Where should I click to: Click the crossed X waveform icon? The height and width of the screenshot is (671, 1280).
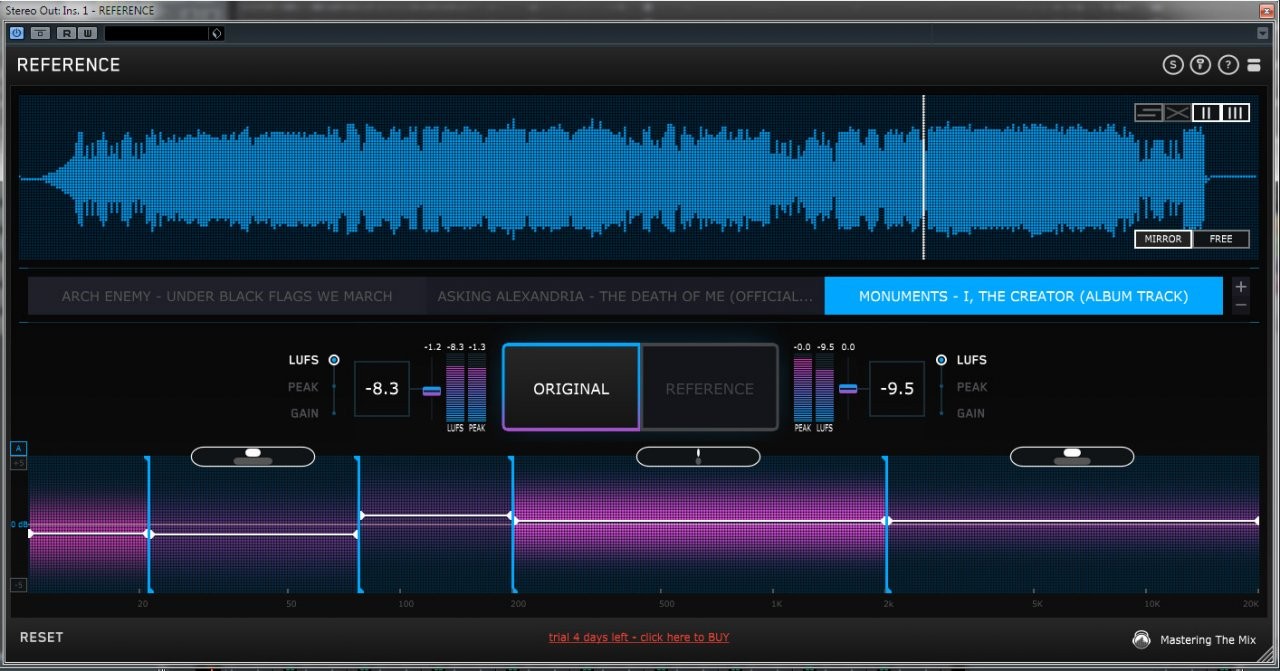coord(1178,113)
